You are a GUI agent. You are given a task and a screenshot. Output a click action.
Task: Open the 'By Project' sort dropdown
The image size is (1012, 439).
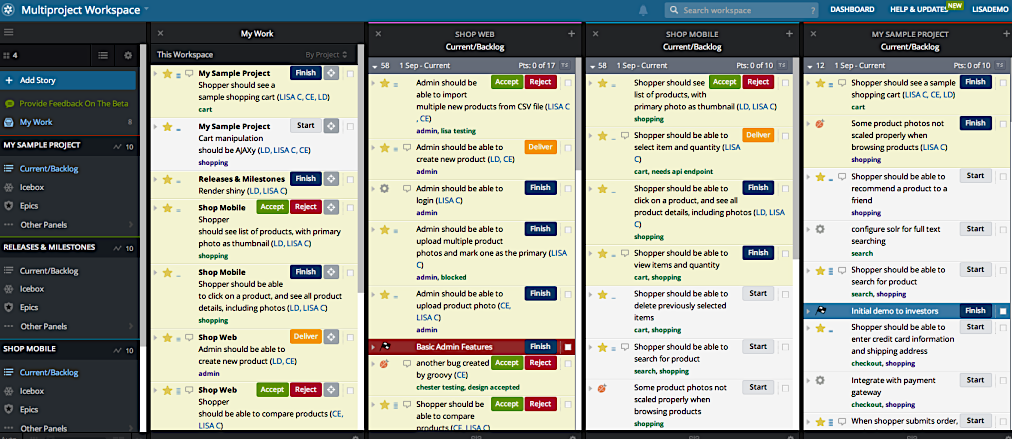click(326, 54)
